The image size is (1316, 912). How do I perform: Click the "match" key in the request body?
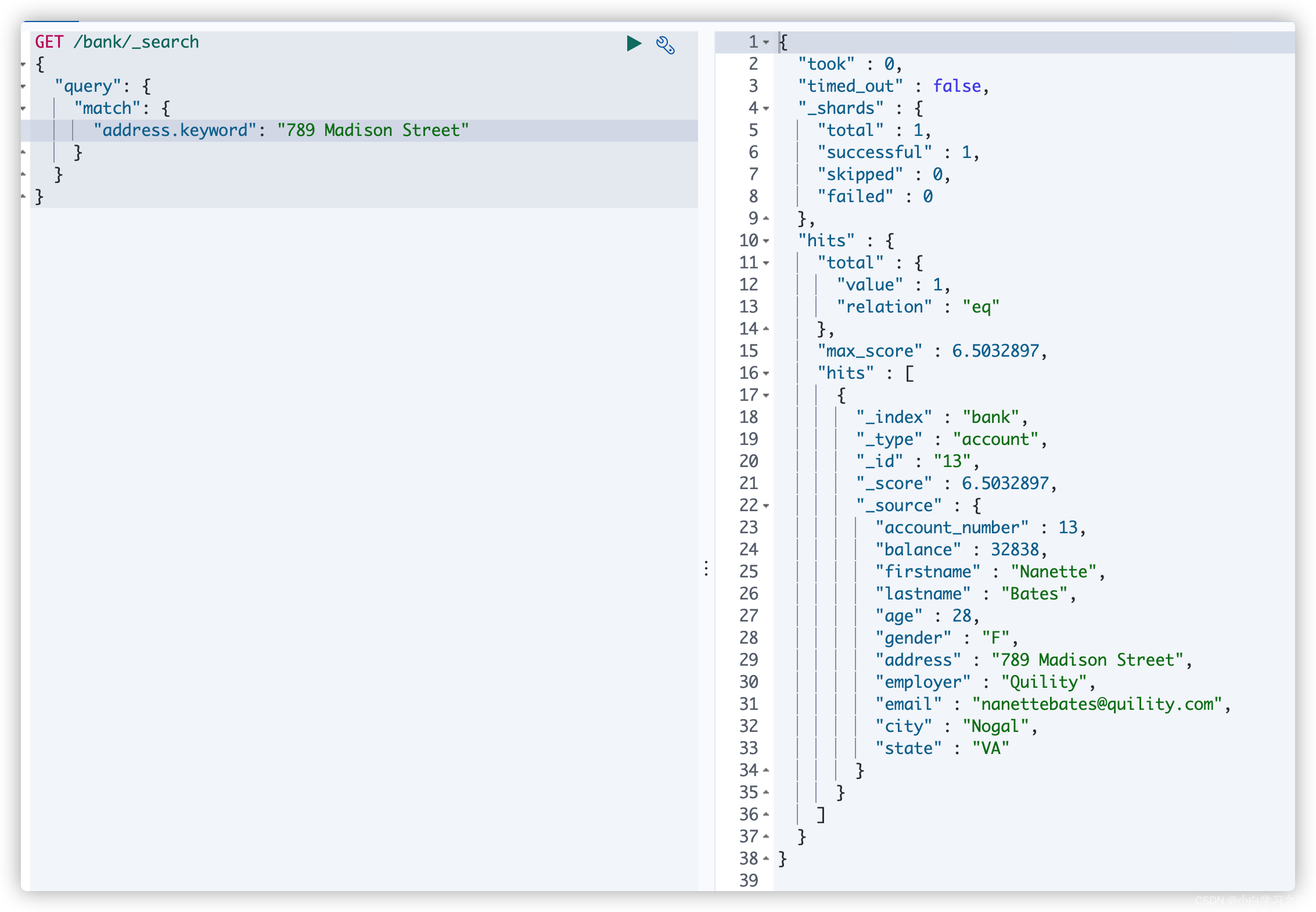[107, 108]
